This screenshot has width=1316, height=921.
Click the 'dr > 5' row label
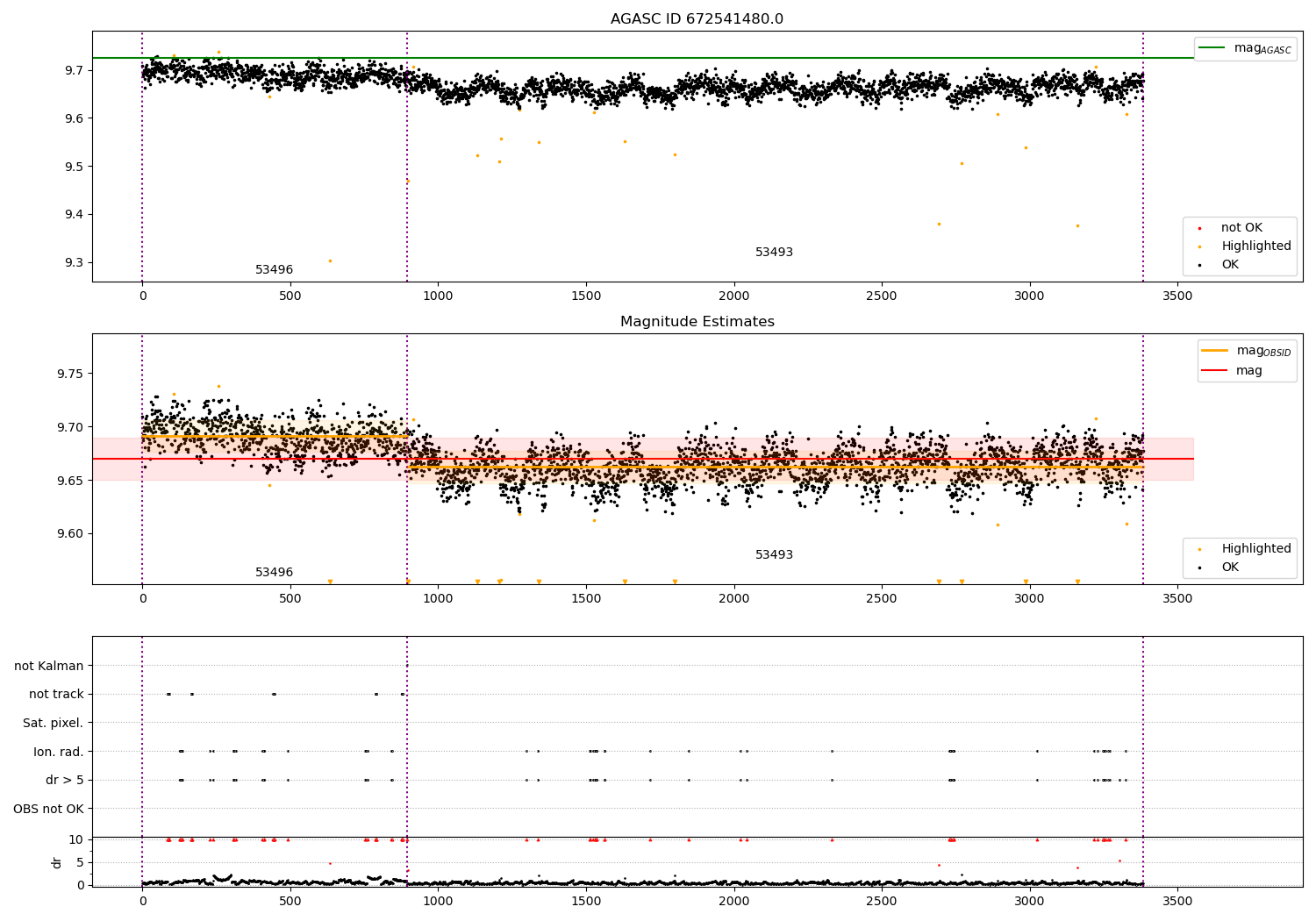(65, 780)
